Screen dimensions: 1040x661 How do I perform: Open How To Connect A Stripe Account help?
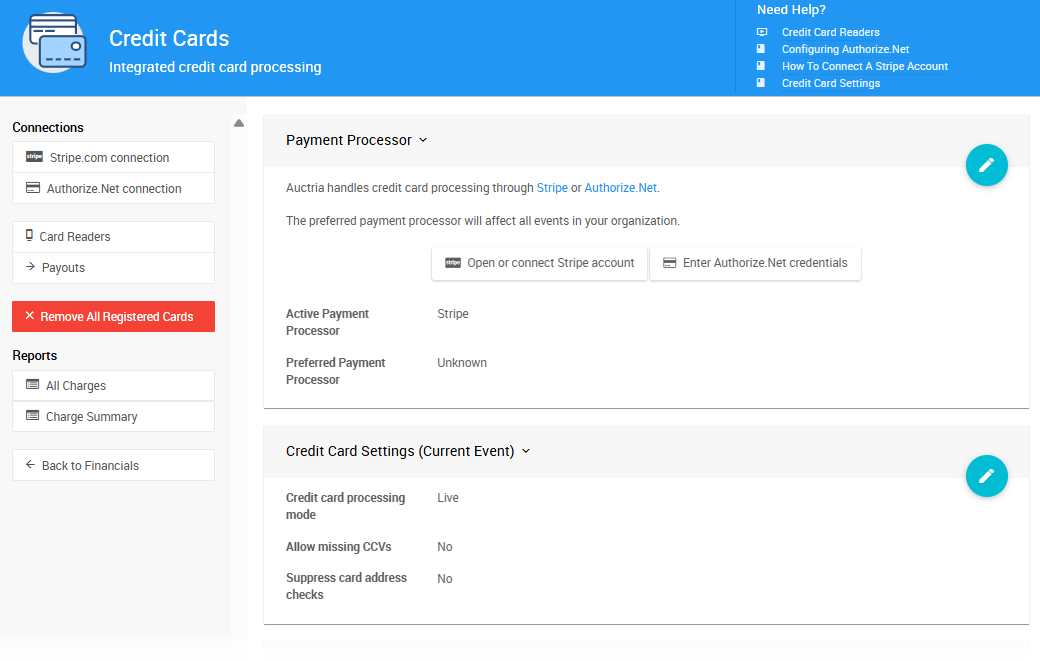[864, 66]
